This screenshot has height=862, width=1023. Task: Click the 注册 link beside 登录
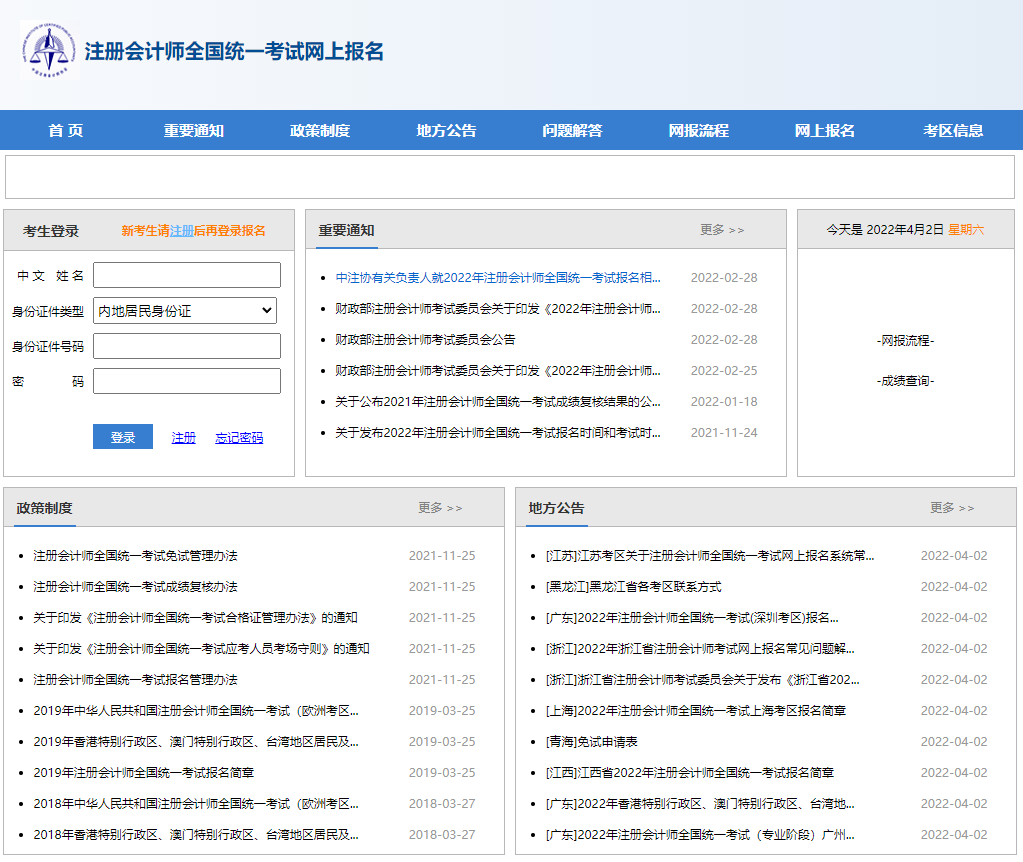[x=182, y=436]
